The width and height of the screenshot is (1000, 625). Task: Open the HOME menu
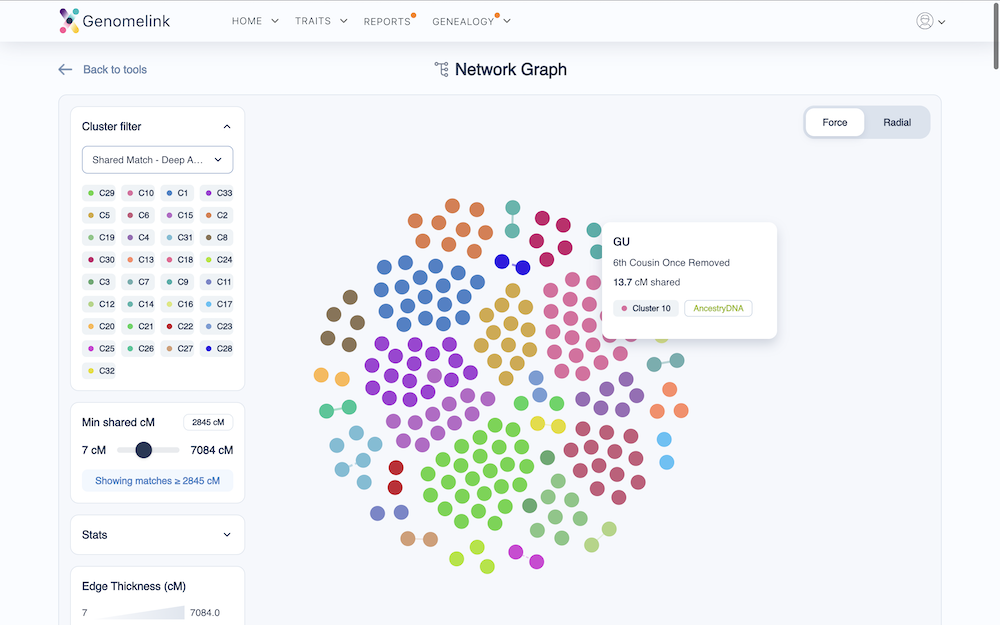[247, 21]
